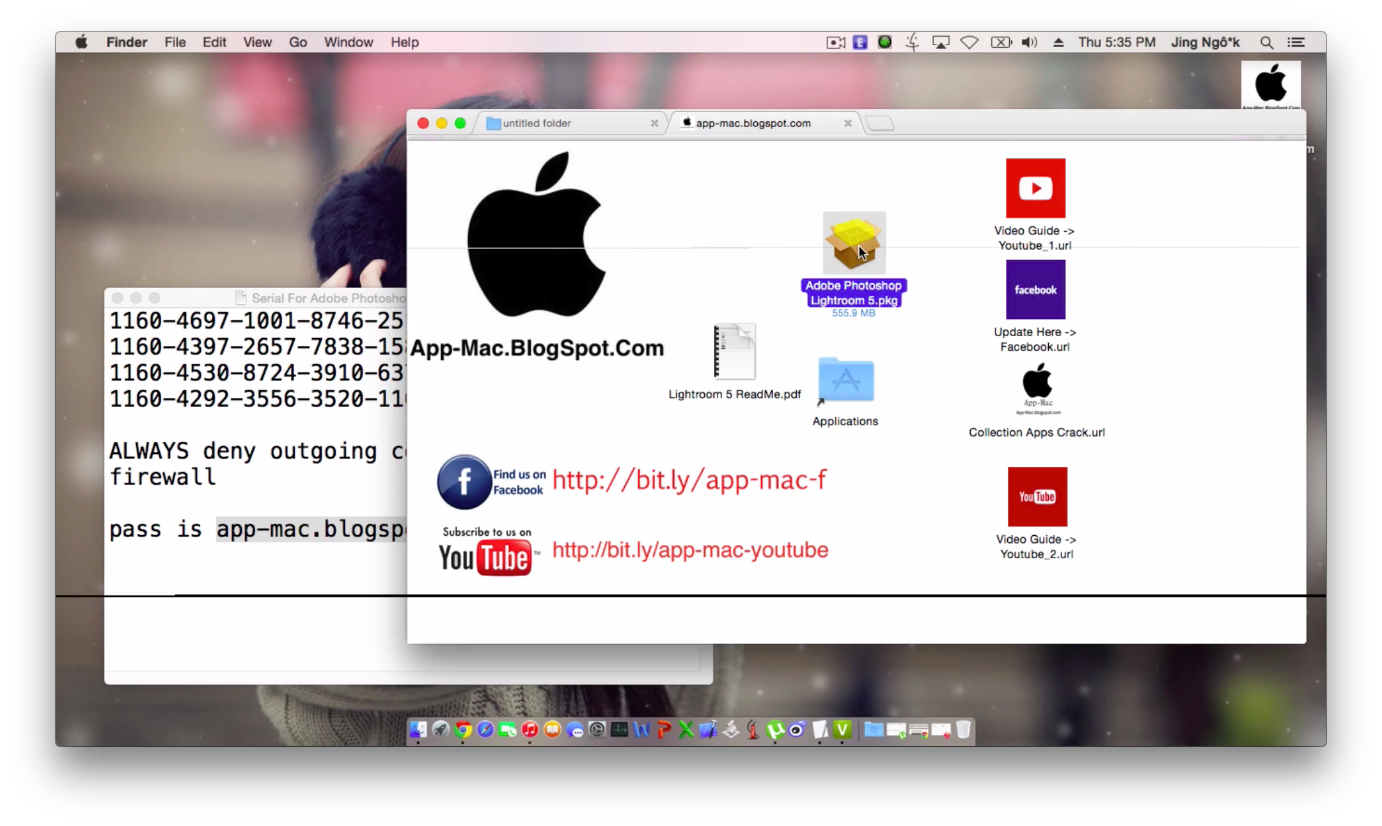Open Activity Monitor in the Dock

pos(619,730)
